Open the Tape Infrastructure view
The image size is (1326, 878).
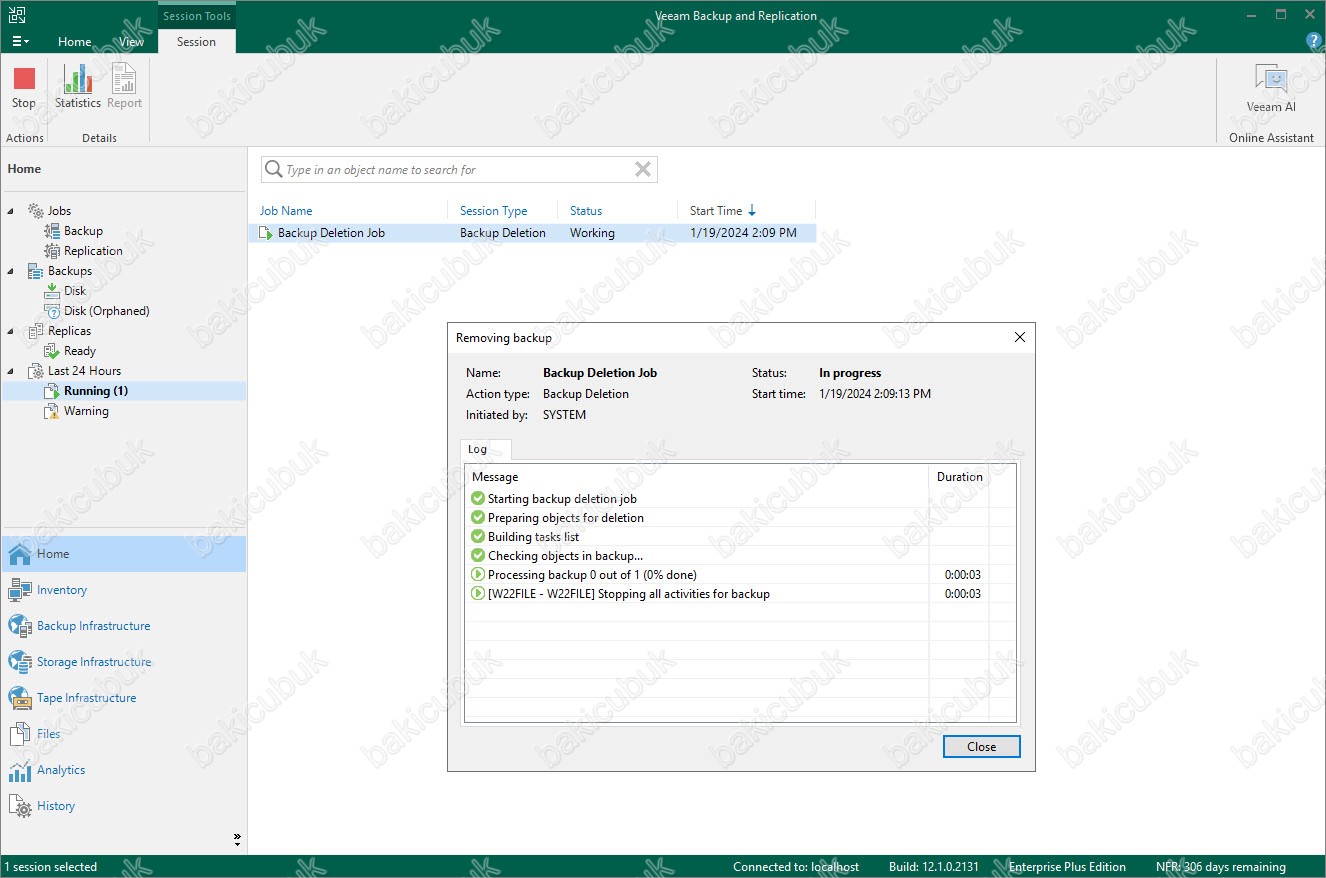coord(86,698)
